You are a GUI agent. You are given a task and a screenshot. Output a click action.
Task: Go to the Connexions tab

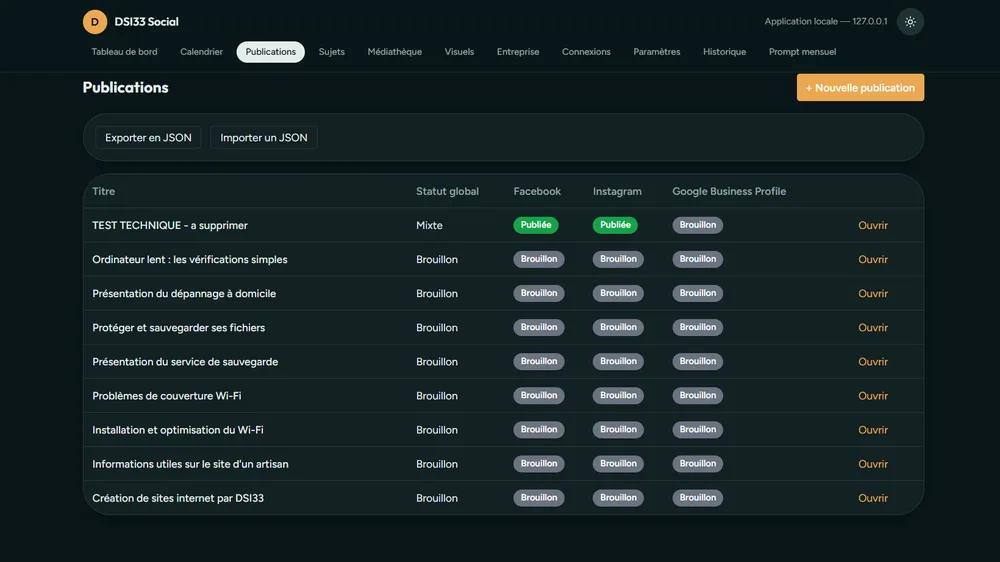point(586,52)
